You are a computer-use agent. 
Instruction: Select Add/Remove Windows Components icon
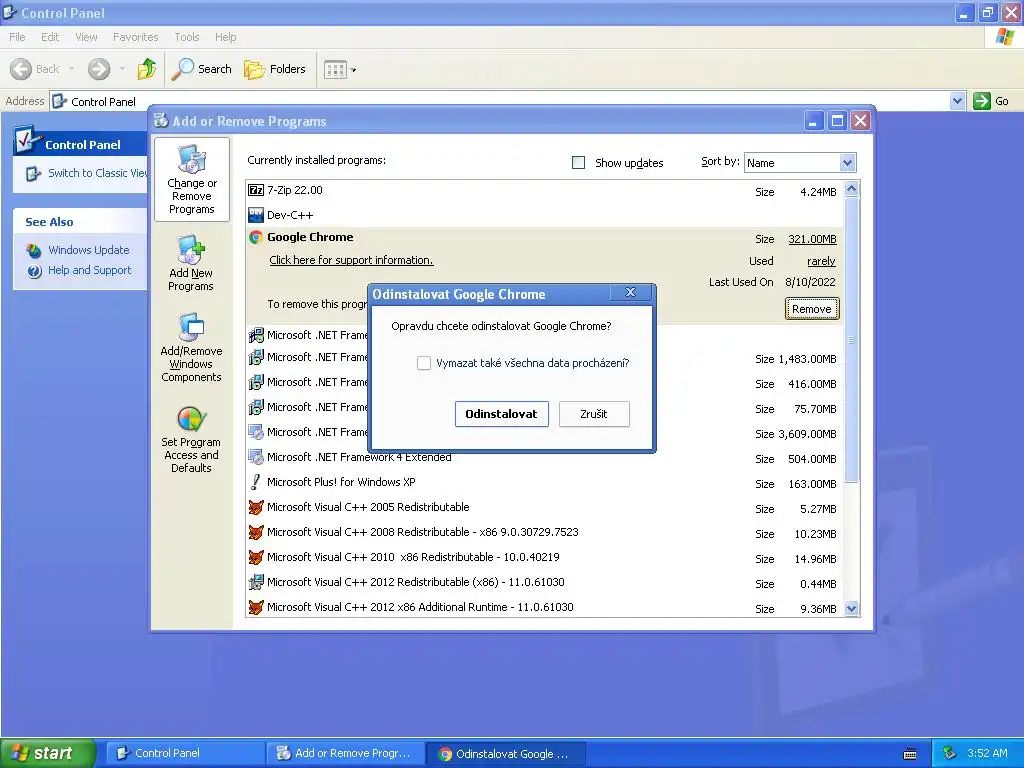coord(191,327)
